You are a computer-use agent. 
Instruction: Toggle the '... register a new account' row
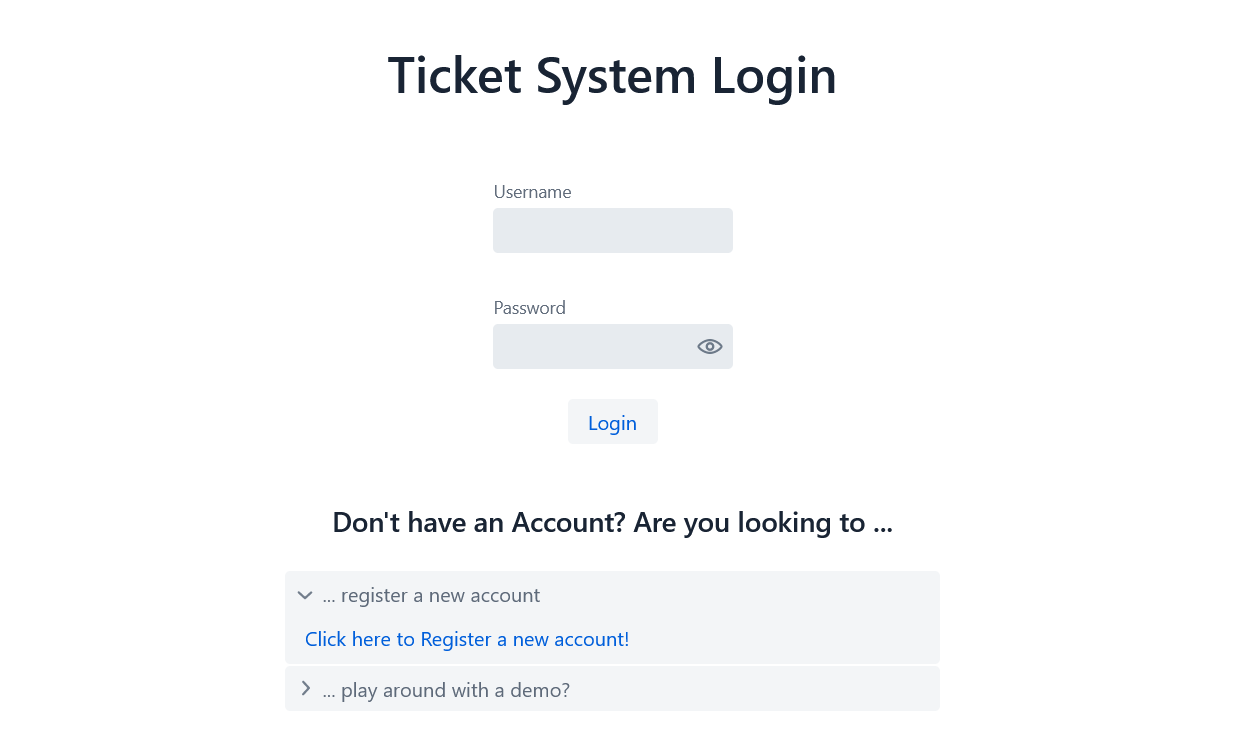pyautogui.click(x=612, y=595)
